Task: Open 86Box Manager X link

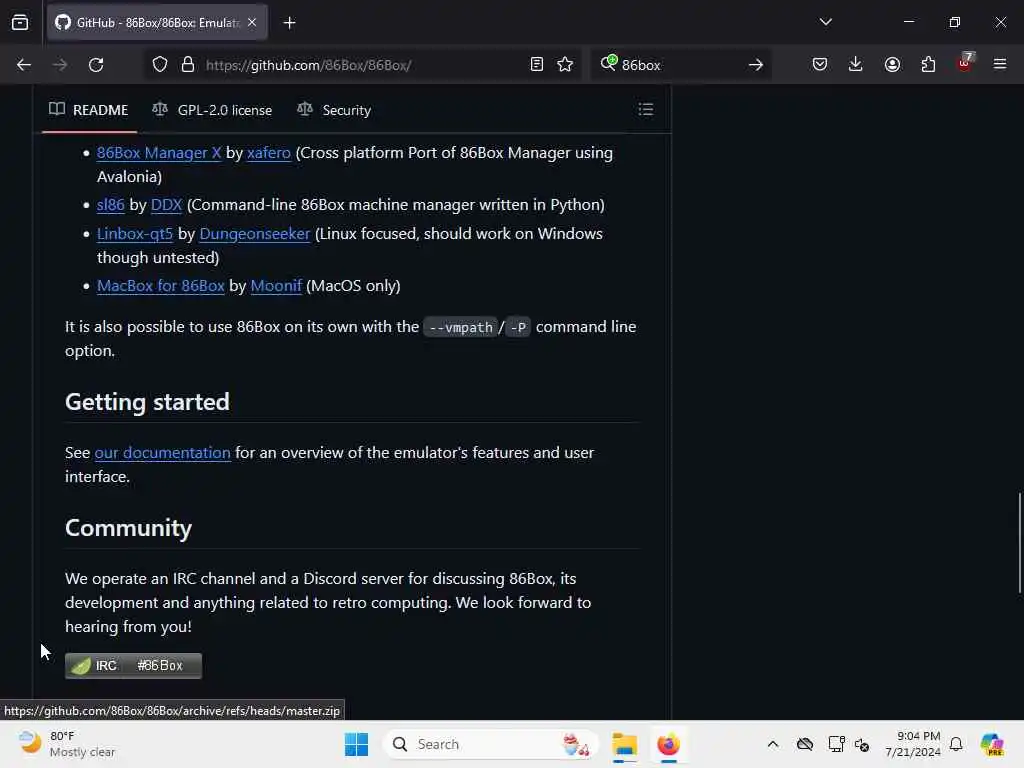Action: [x=159, y=153]
